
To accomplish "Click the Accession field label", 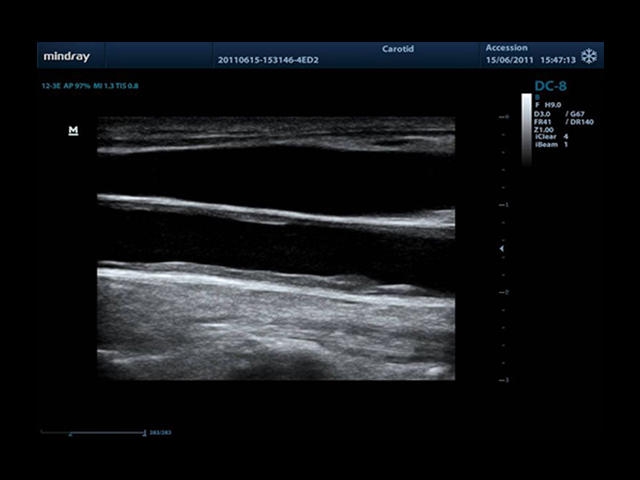I will pyautogui.click(x=506, y=48).
